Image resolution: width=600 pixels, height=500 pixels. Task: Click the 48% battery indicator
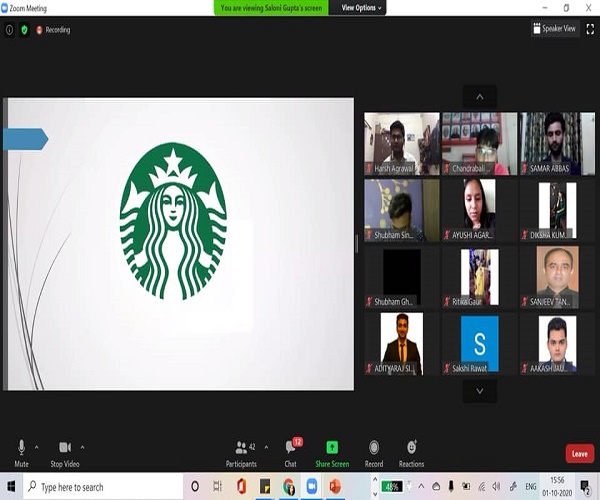coord(392,487)
